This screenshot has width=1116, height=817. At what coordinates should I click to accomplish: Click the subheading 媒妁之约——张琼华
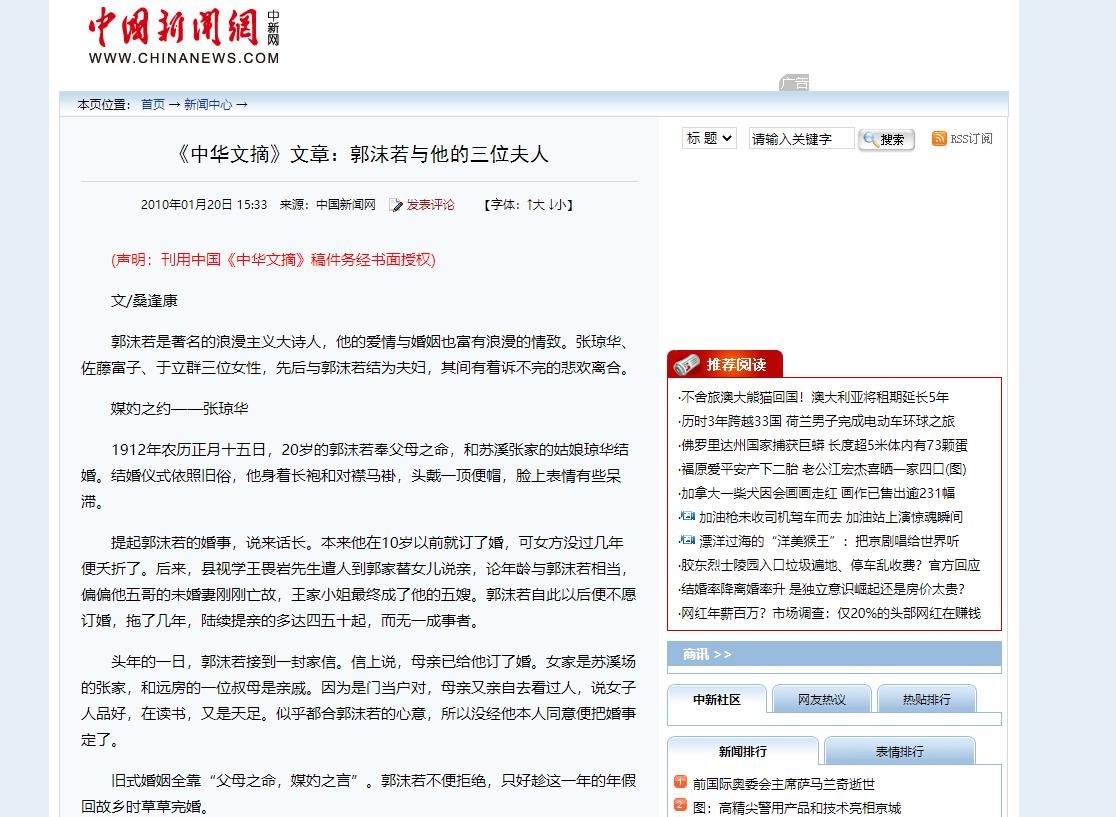click(179, 408)
